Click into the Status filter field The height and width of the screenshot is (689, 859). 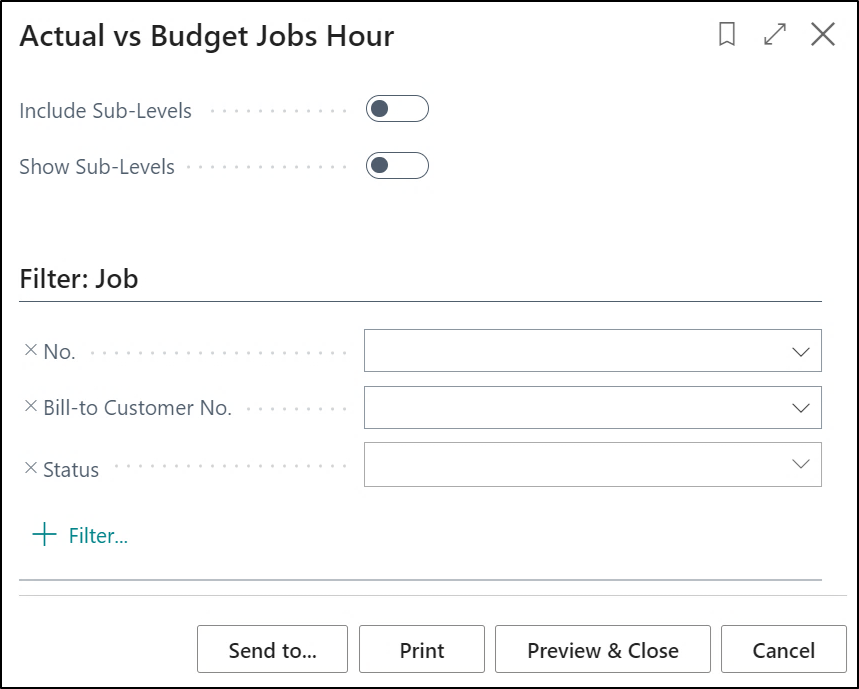pos(570,464)
